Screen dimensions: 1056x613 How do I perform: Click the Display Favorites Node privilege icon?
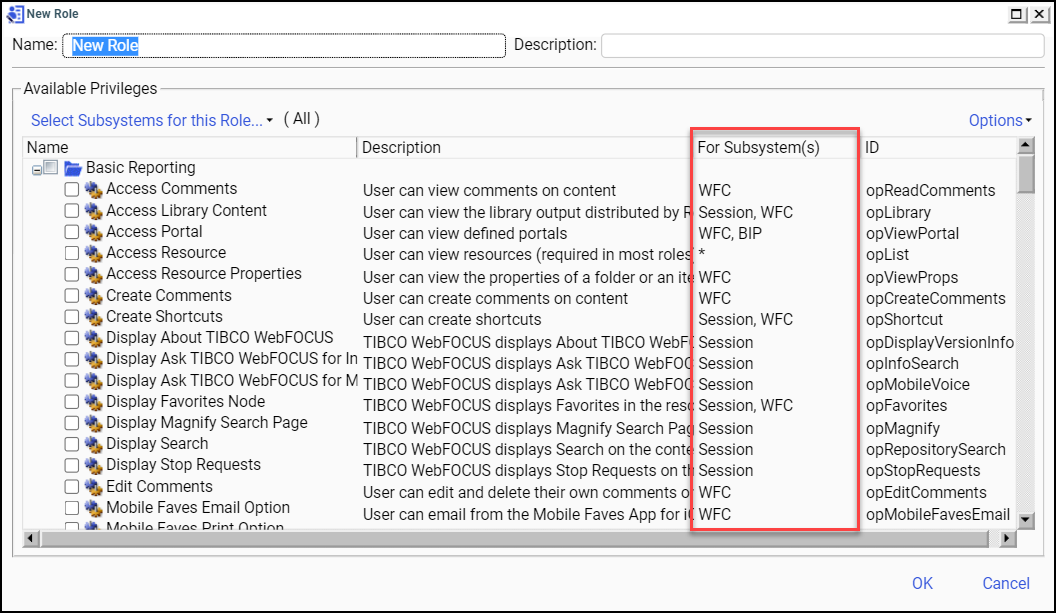(92, 401)
